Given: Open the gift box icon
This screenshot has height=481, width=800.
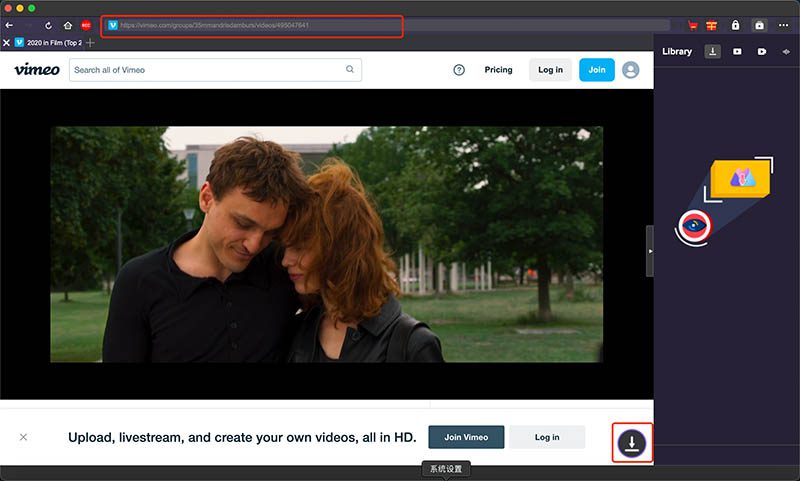Looking at the screenshot, I should [x=712, y=25].
